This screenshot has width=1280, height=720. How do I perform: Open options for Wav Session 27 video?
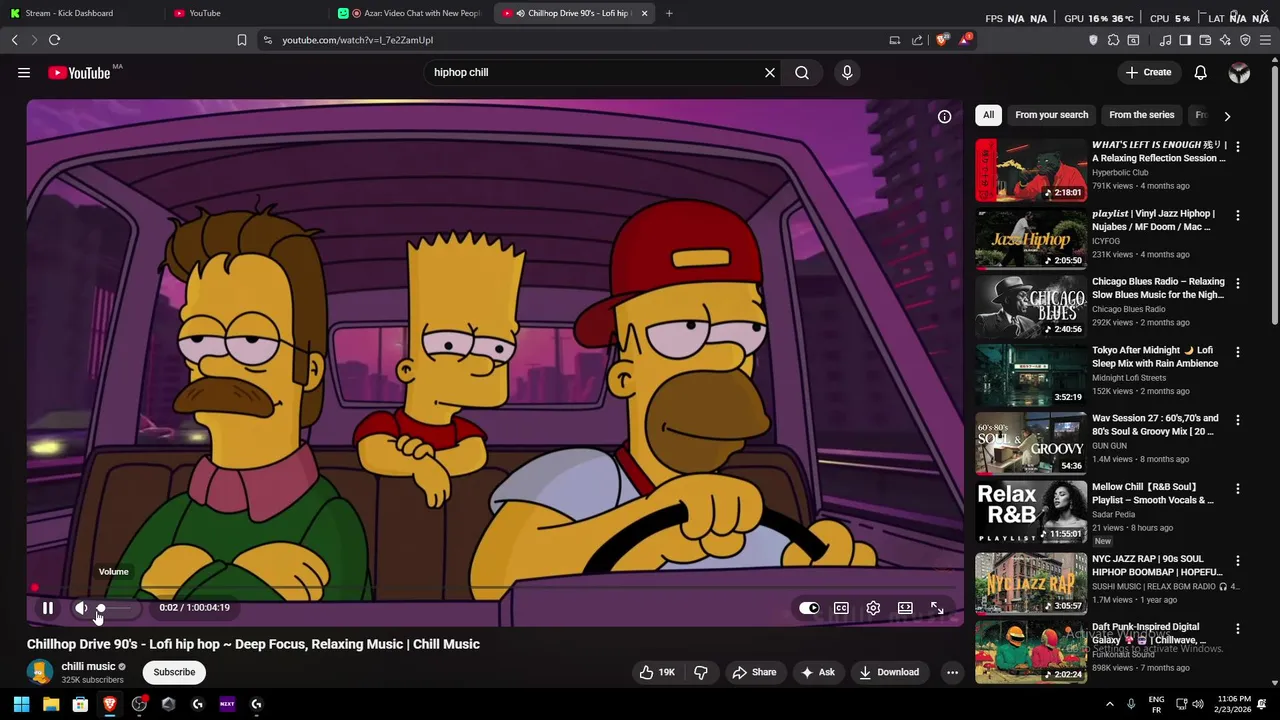pyautogui.click(x=1238, y=420)
